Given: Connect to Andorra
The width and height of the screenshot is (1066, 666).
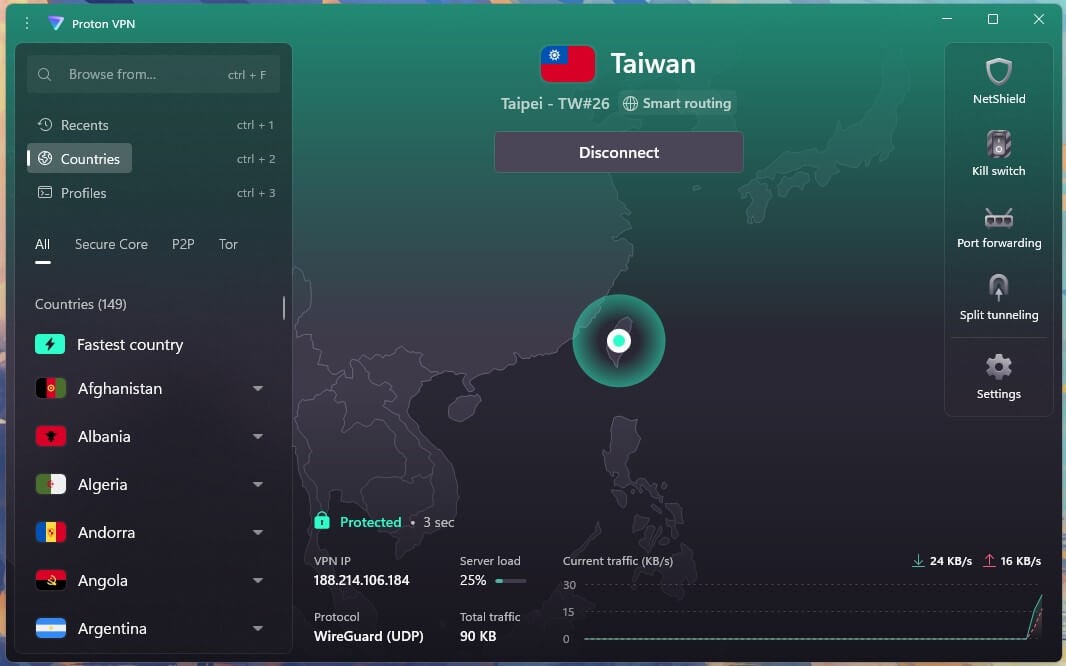Looking at the screenshot, I should [106, 532].
